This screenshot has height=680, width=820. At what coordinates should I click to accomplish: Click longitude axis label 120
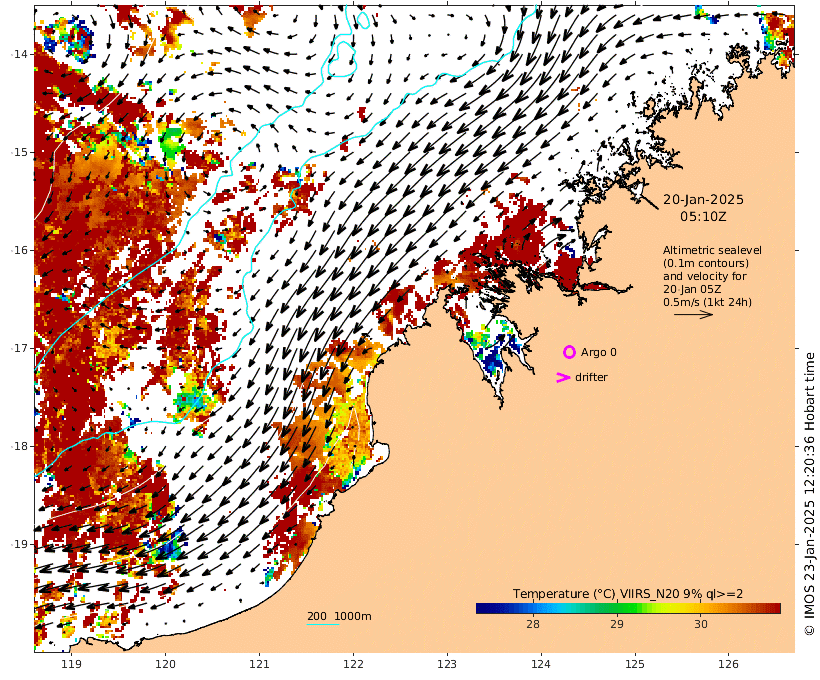point(165,664)
